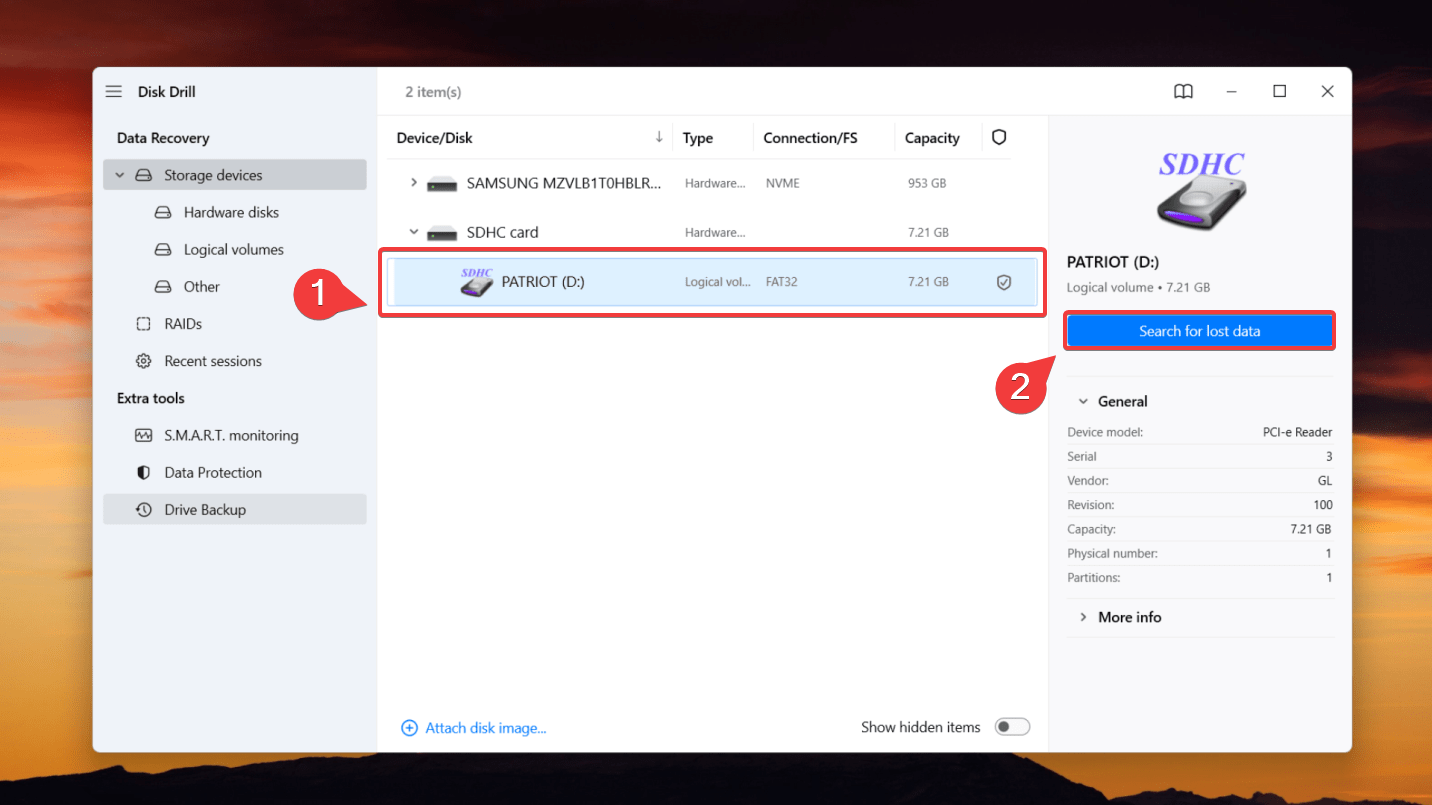Click the RAIDs dashed-square icon

[144, 324]
